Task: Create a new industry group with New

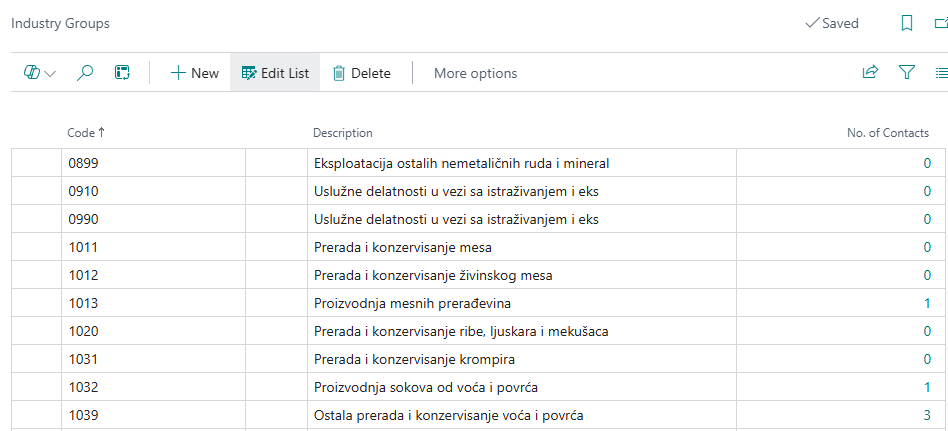Action: point(194,73)
